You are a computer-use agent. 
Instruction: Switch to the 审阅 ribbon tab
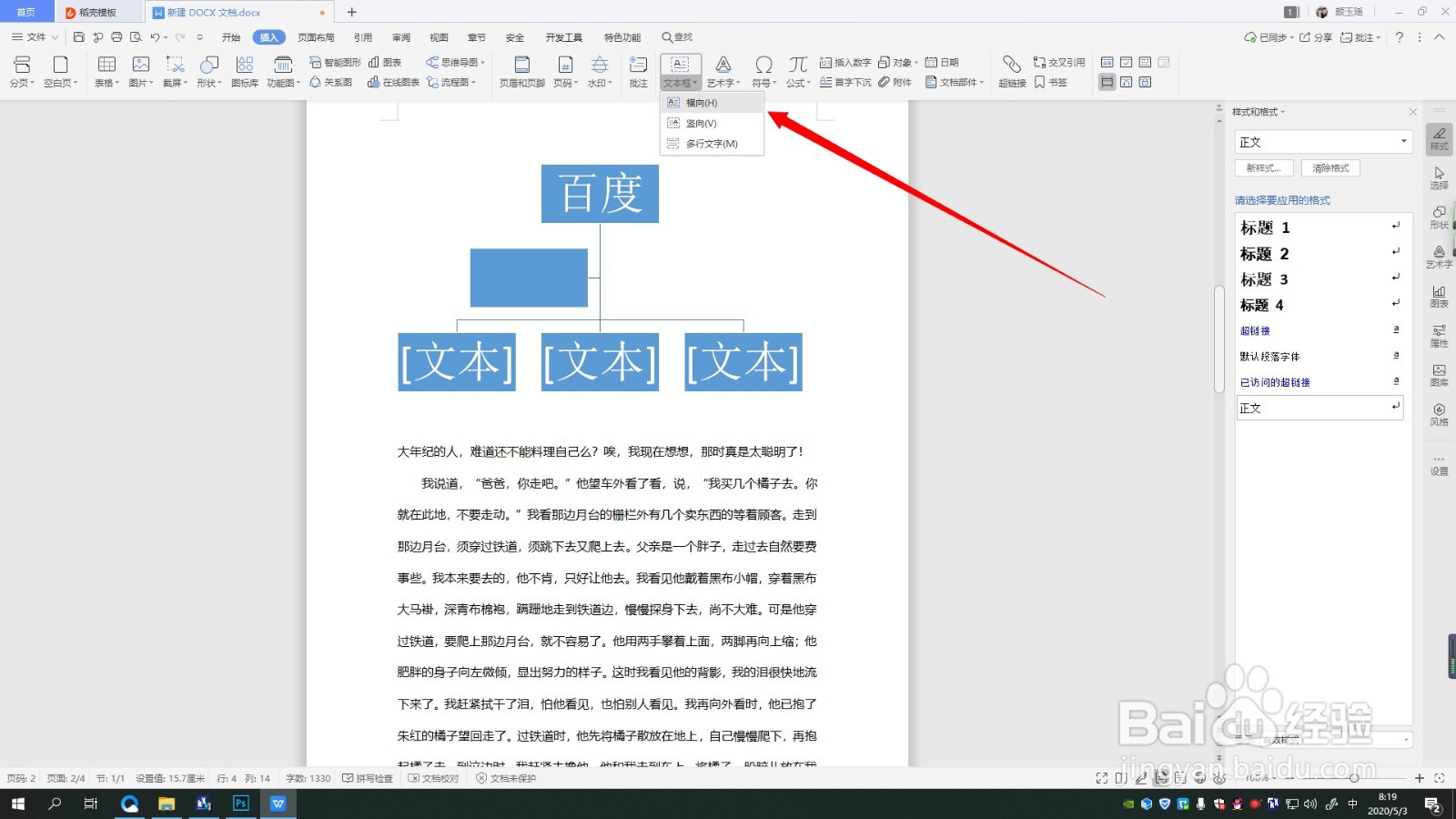pyautogui.click(x=401, y=37)
